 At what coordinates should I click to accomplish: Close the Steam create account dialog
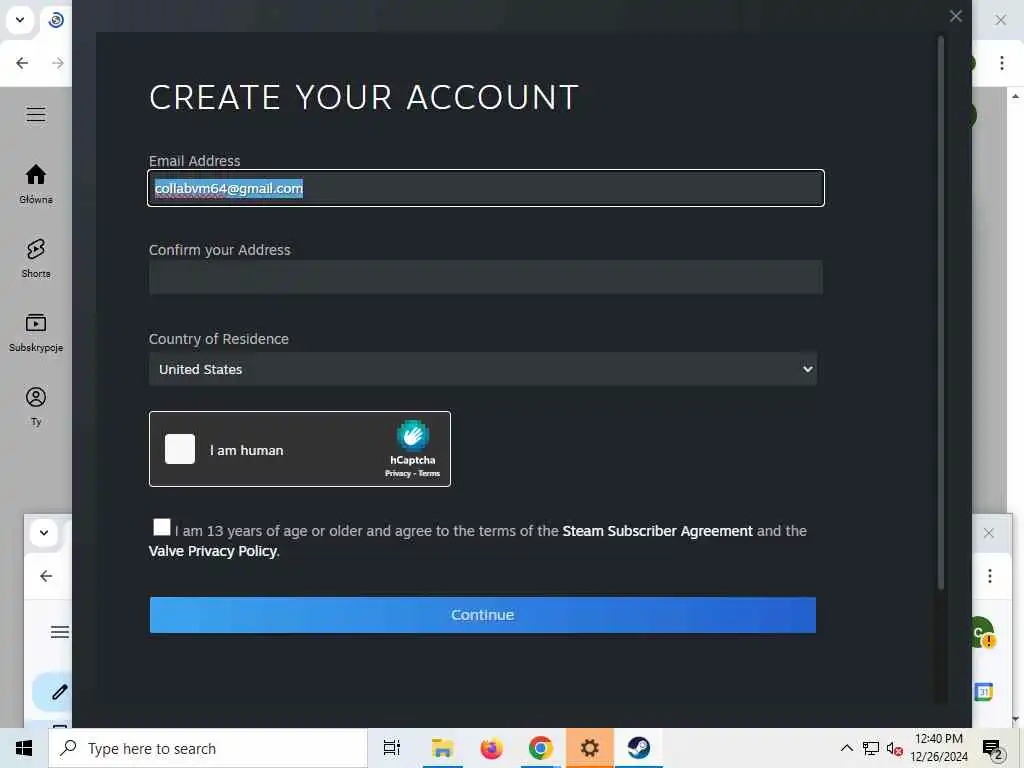pos(955,16)
